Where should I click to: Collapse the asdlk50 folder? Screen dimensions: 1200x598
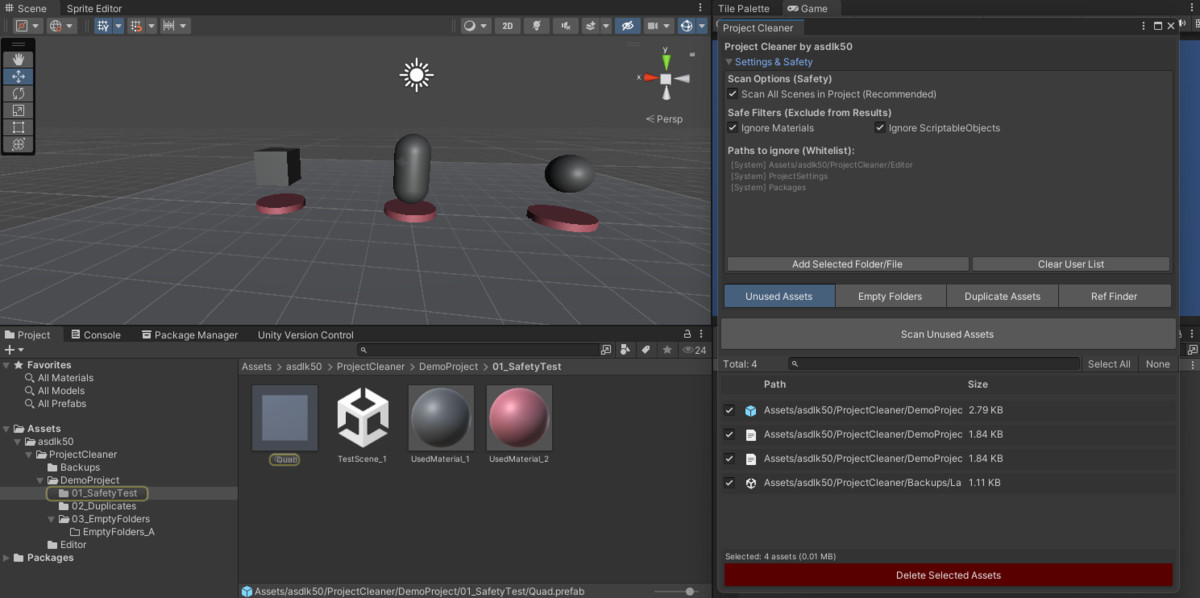pos(17,441)
